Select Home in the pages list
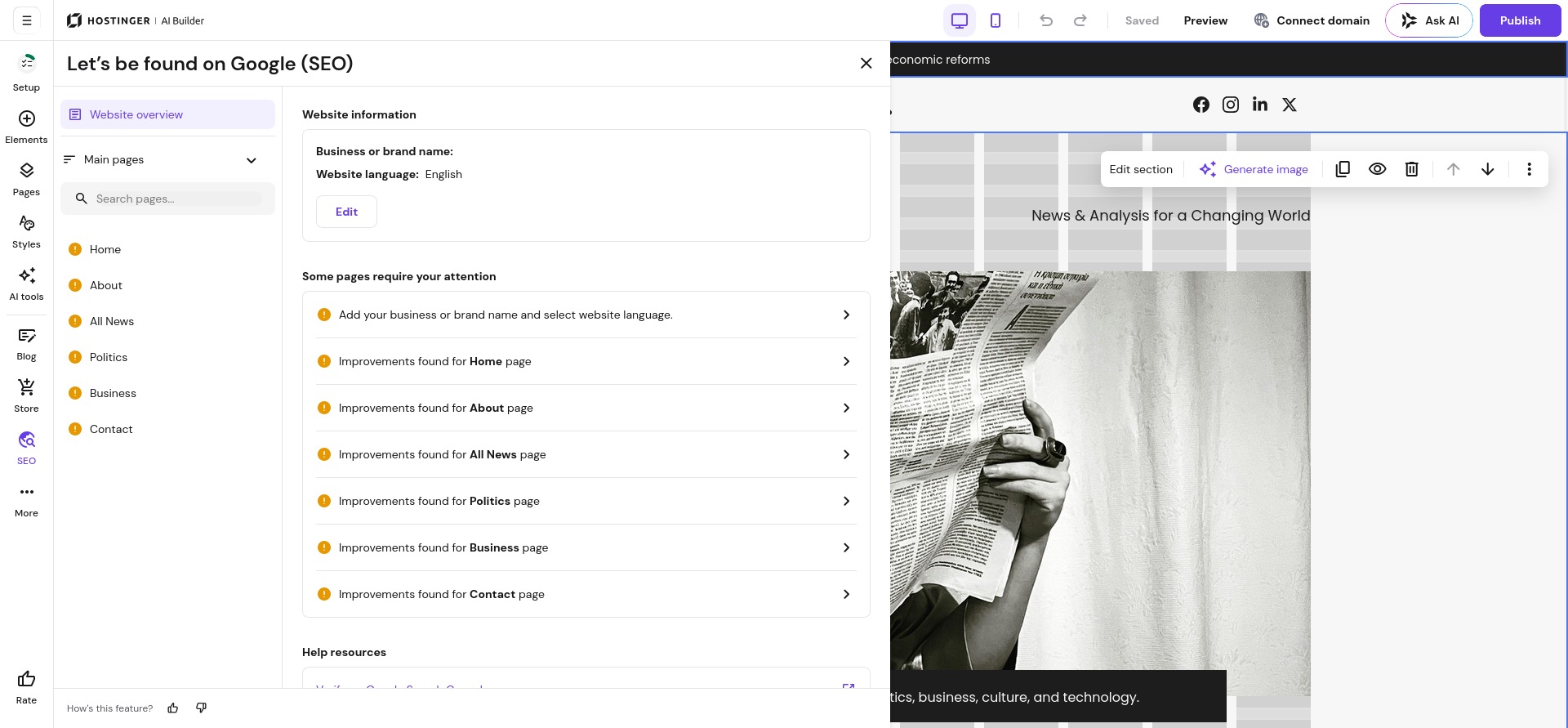This screenshot has width=1568, height=728. tap(168, 249)
